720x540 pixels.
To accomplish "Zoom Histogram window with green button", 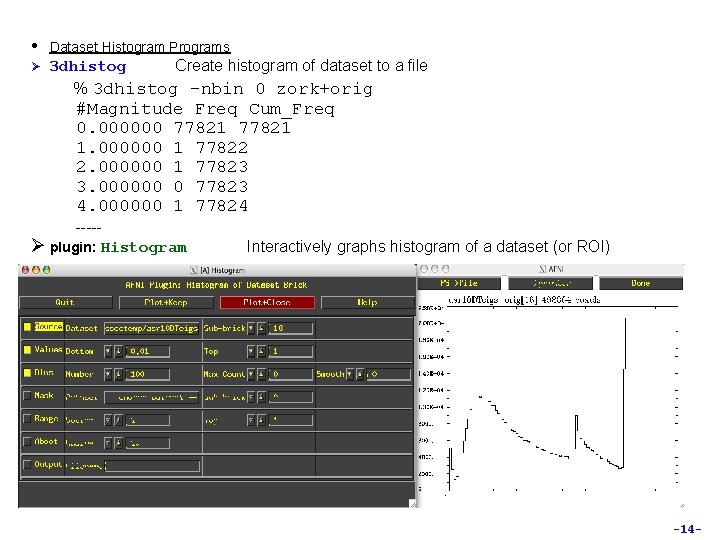I will coord(46,270).
